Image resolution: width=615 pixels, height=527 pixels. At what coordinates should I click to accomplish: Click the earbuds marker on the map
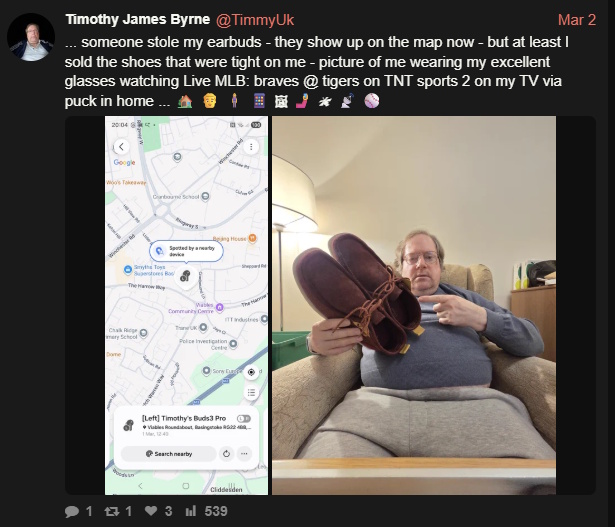[186, 276]
